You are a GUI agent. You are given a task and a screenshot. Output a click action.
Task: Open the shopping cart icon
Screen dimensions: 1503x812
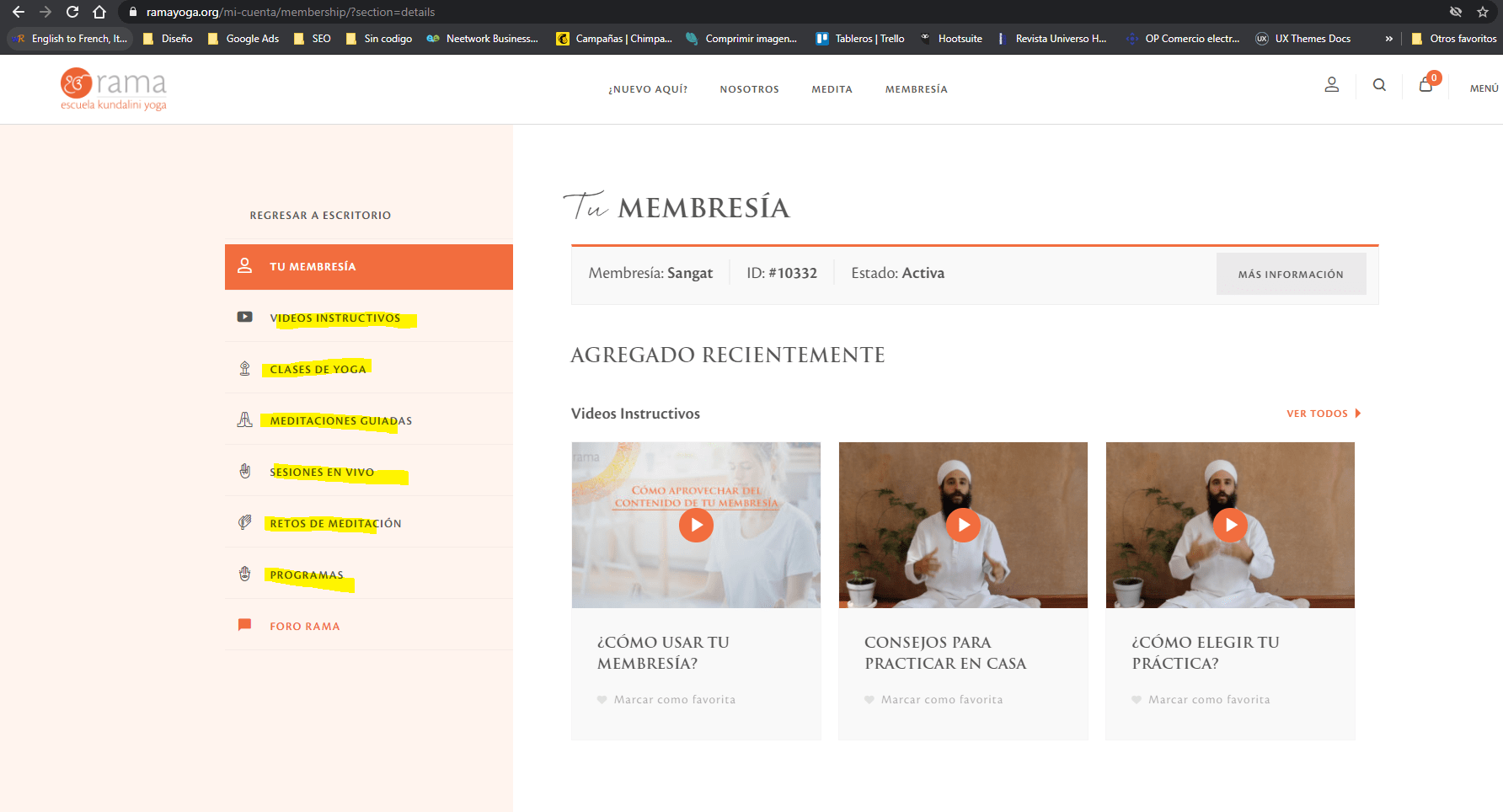1426,84
